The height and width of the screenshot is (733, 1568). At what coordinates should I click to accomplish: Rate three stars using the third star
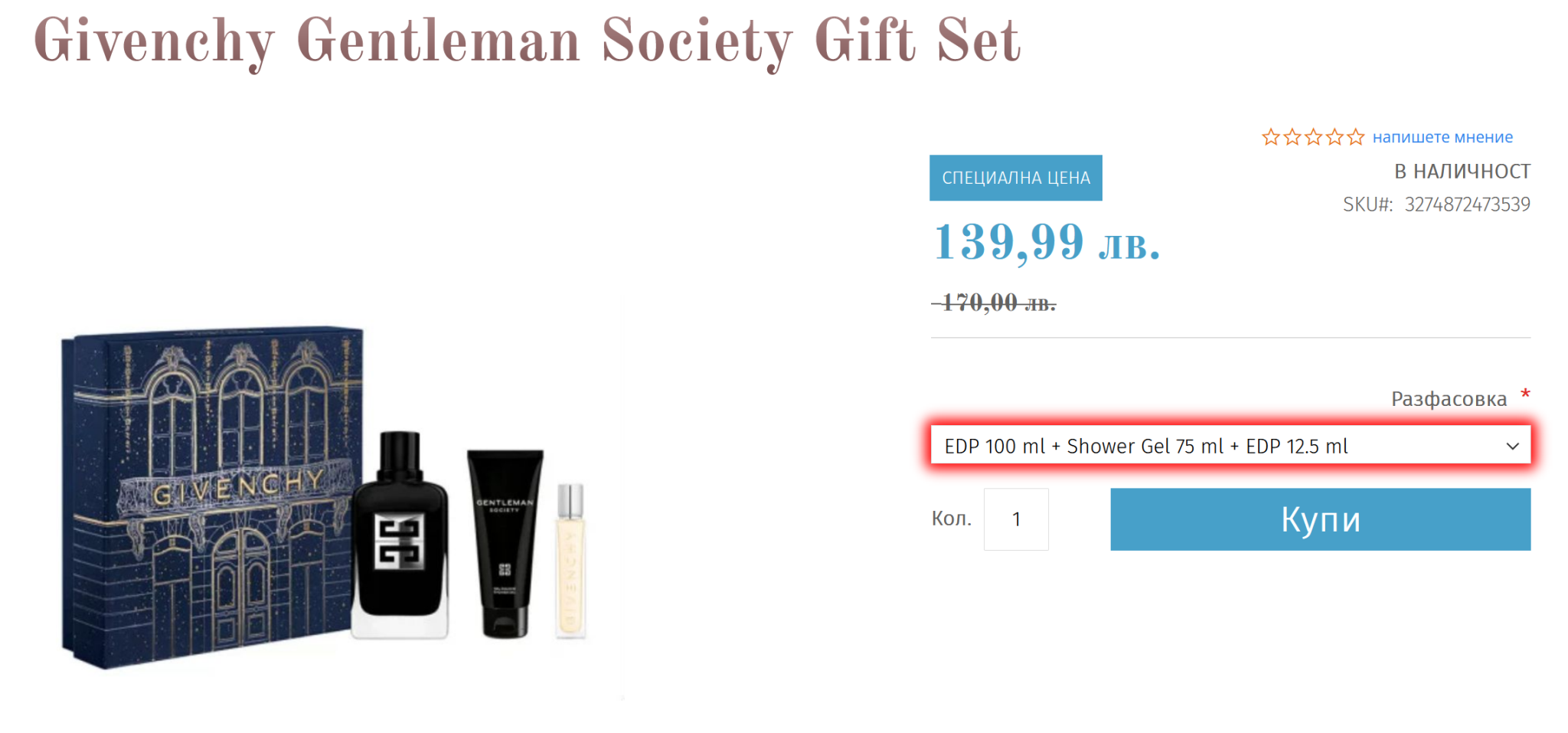tap(1314, 137)
